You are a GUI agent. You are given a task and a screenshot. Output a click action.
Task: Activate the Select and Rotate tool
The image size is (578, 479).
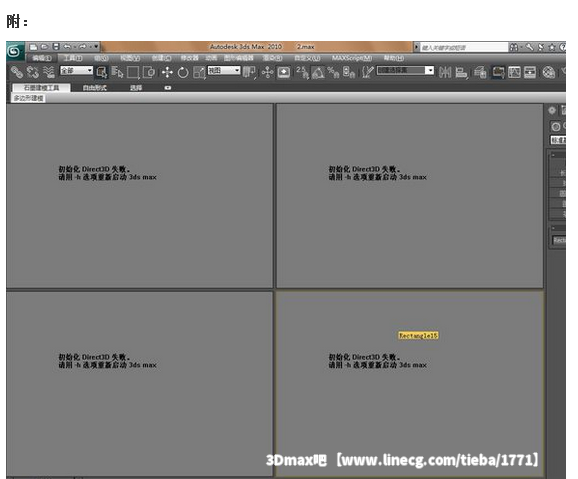183,72
